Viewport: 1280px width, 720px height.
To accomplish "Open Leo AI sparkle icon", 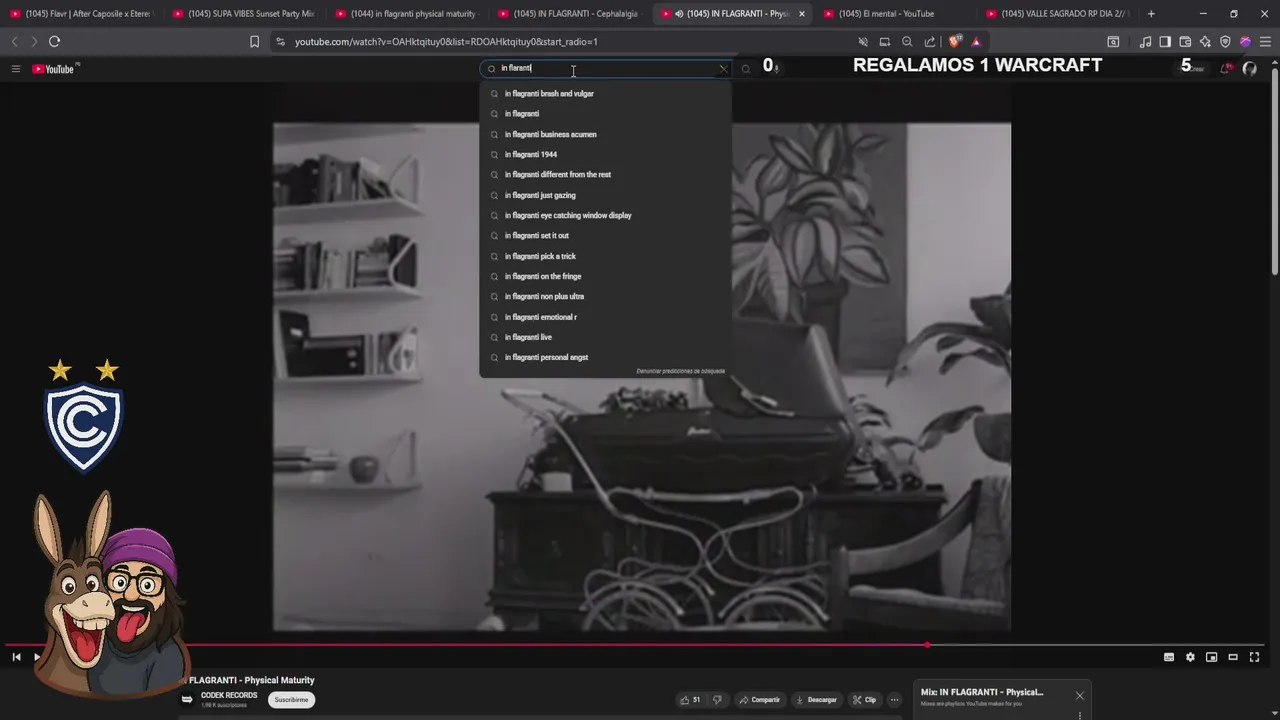I will coord(1205,42).
